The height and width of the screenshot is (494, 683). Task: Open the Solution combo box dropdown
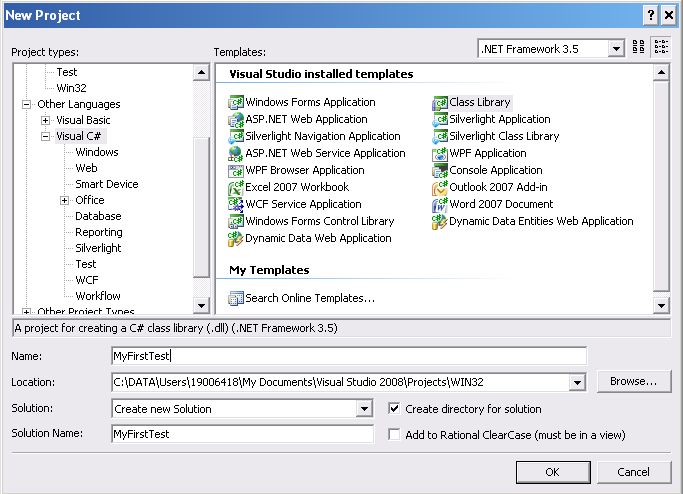[364, 409]
